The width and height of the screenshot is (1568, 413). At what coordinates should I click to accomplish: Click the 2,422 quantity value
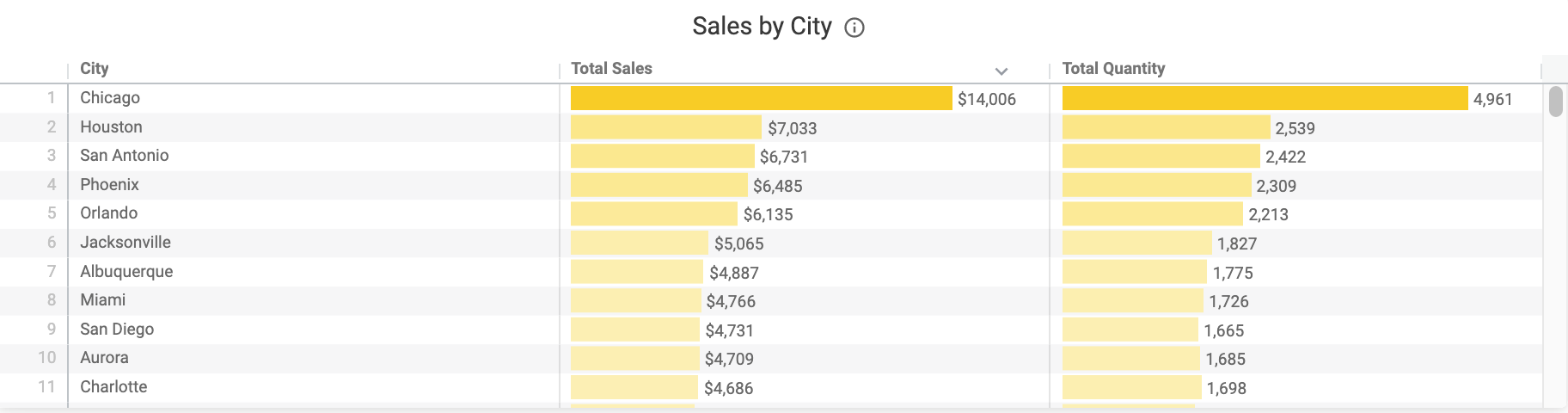1286,157
